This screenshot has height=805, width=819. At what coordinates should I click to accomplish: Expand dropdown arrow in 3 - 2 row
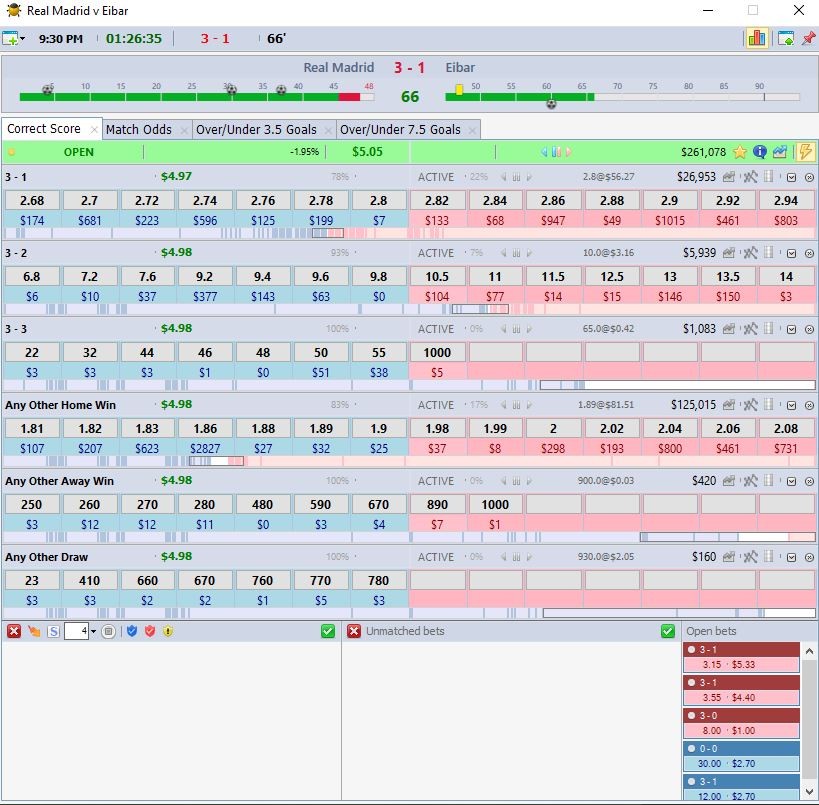(791, 254)
